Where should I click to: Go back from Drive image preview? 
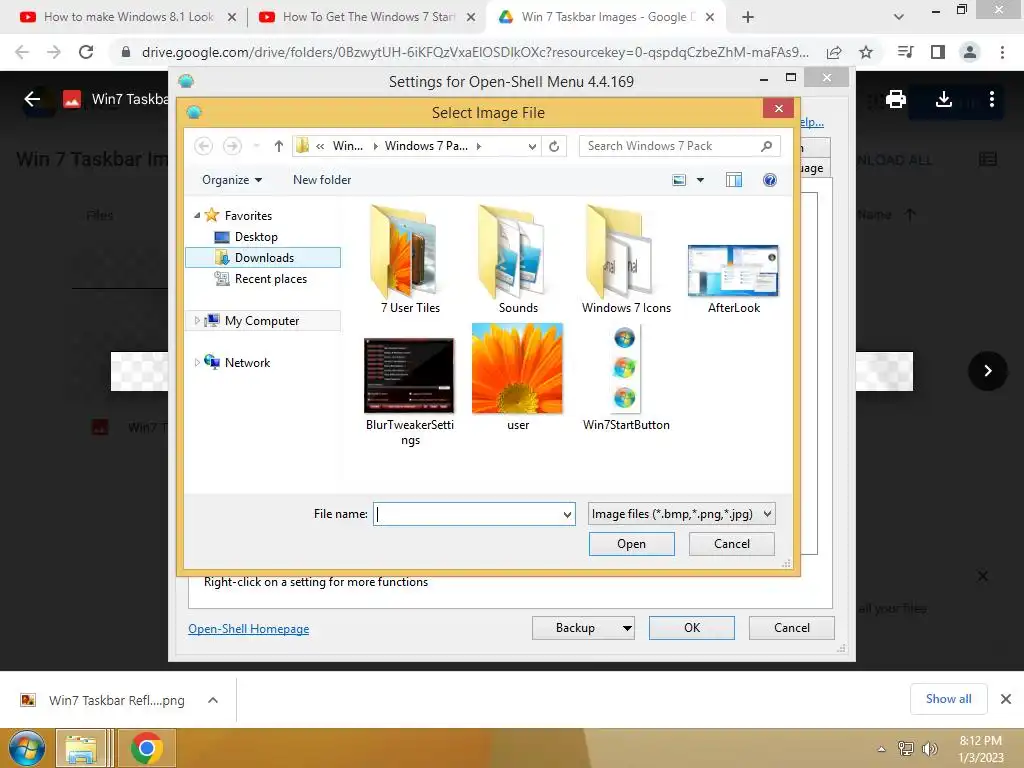(x=32, y=99)
